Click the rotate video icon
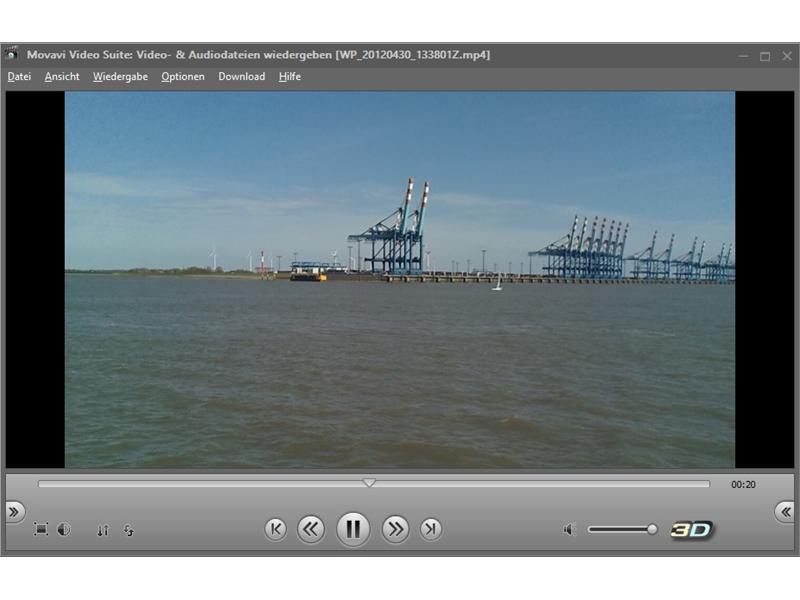800x600 pixels. coord(129,531)
